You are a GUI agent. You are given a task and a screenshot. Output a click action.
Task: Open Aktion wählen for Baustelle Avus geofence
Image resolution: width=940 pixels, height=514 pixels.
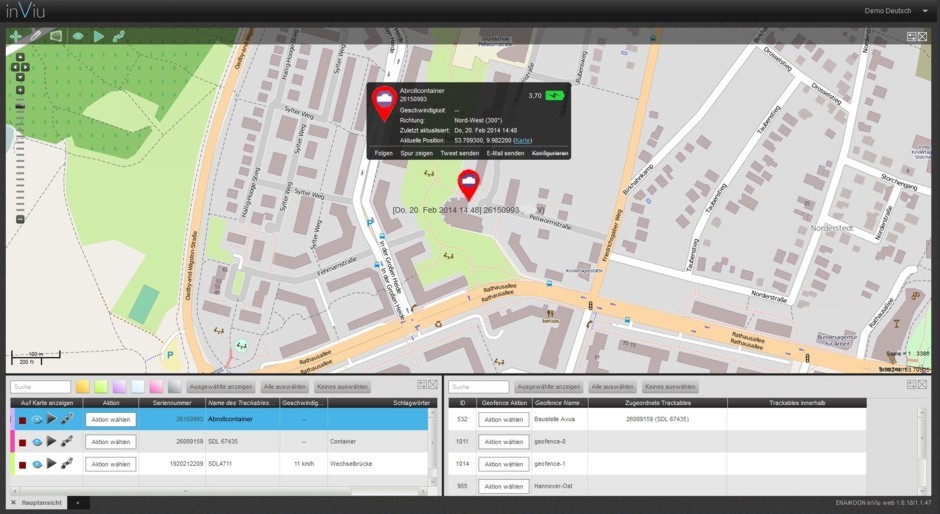pyautogui.click(x=504, y=419)
